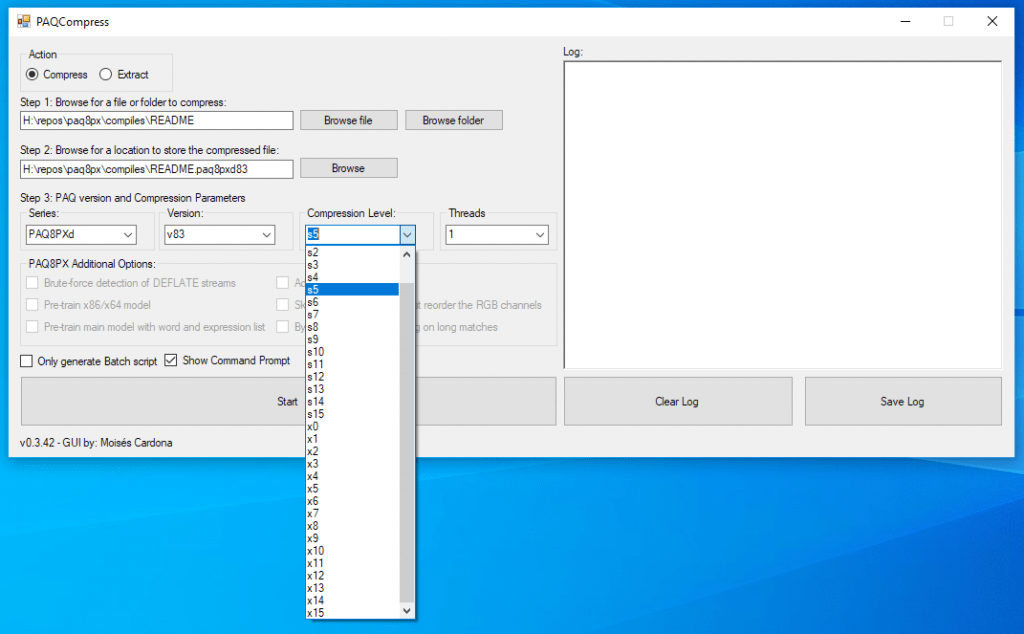Viewport: 1024px width, 634px height.
Task: Choose s14 from the level list
Action: [353, 402]
